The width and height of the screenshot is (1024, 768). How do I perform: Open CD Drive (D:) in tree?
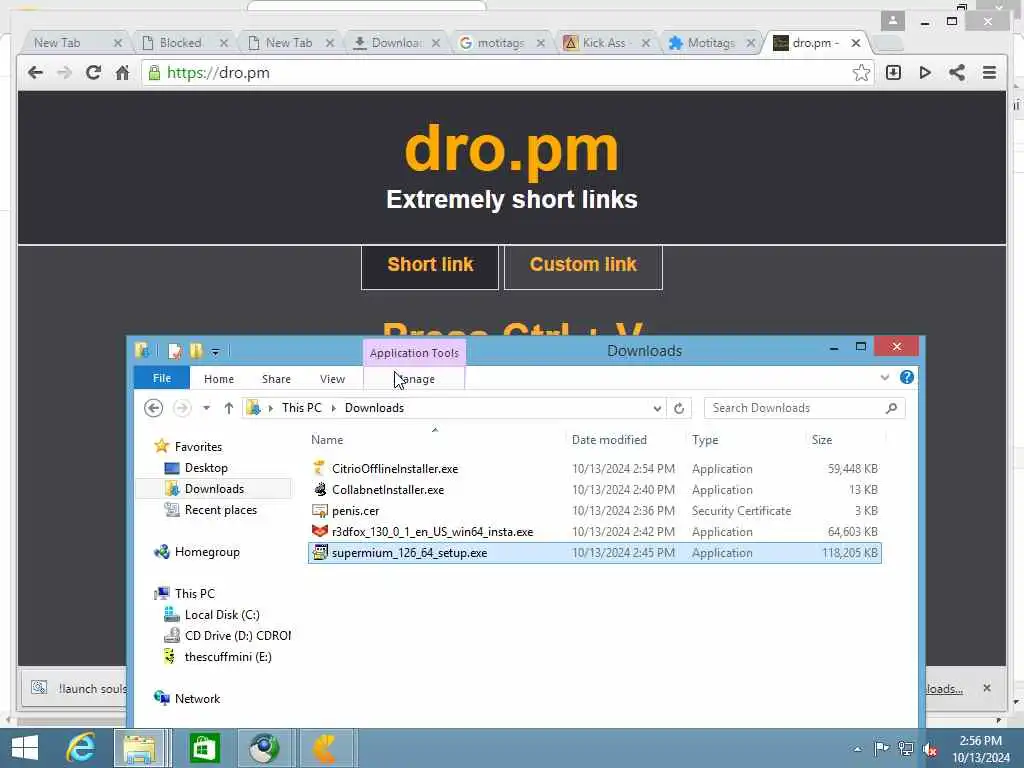237,635
